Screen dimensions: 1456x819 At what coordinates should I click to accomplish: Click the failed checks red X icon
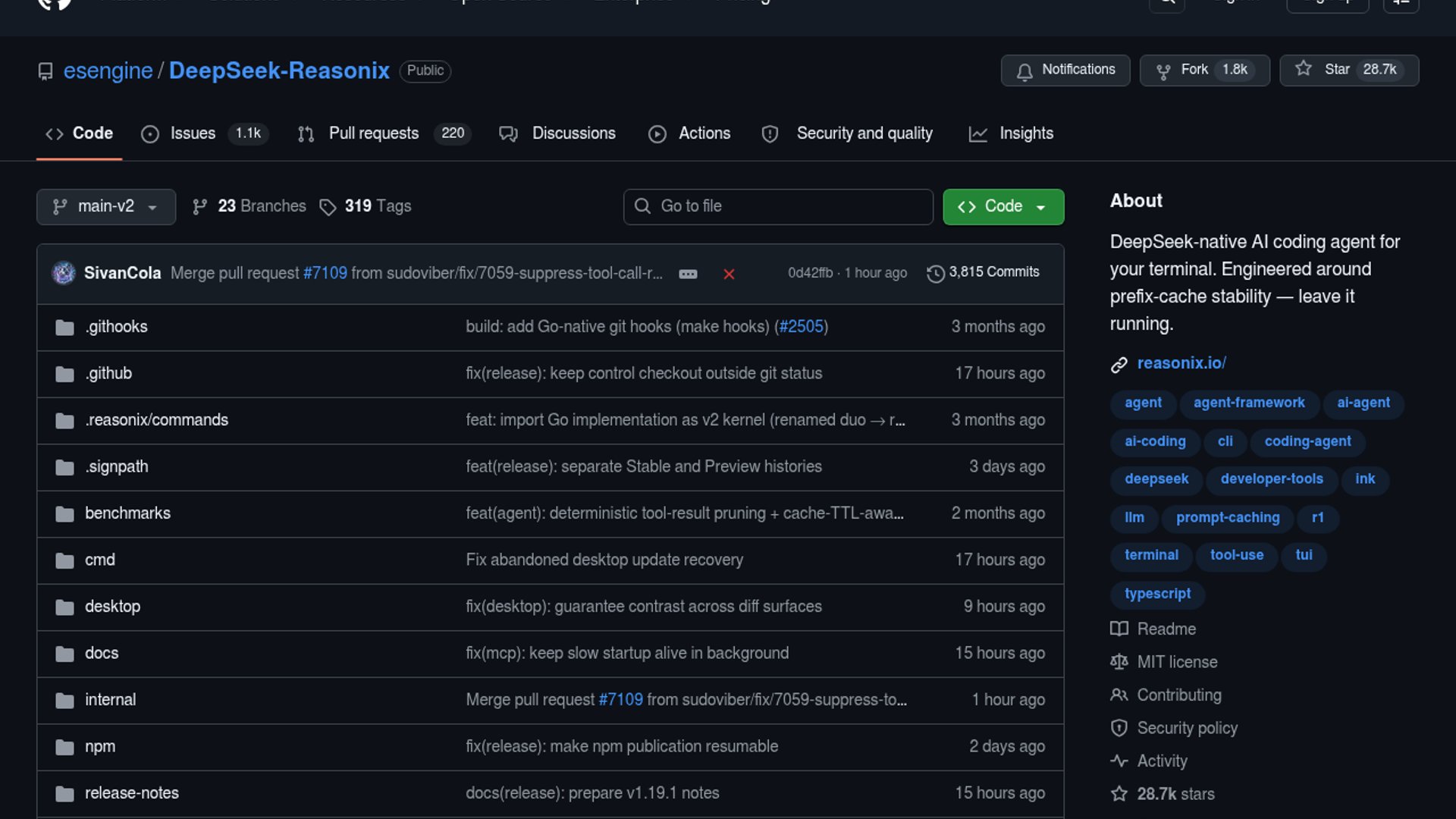click(x=729, y=274)
